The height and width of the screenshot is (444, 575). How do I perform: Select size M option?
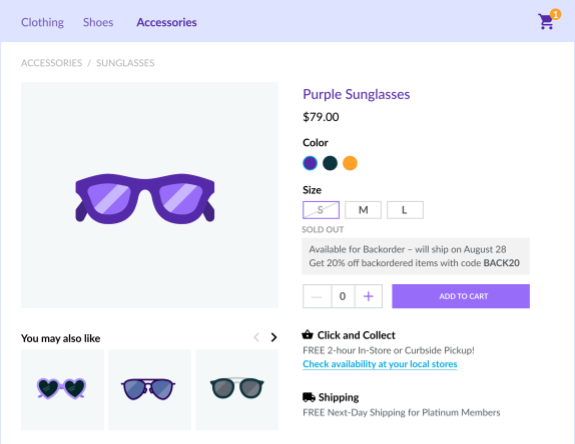point(363,210)
